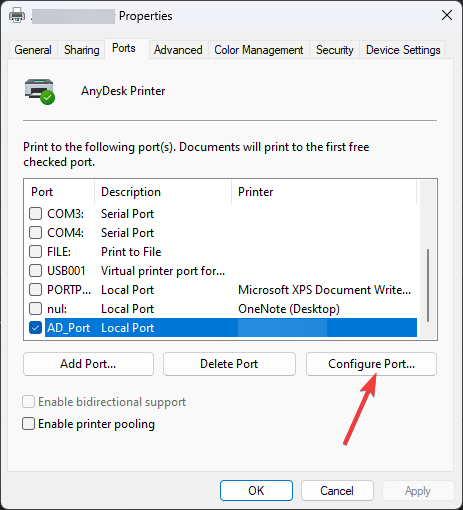Screen dimensions: 463x510
Task: Open the Sharing tab
Action: (82, 50)
